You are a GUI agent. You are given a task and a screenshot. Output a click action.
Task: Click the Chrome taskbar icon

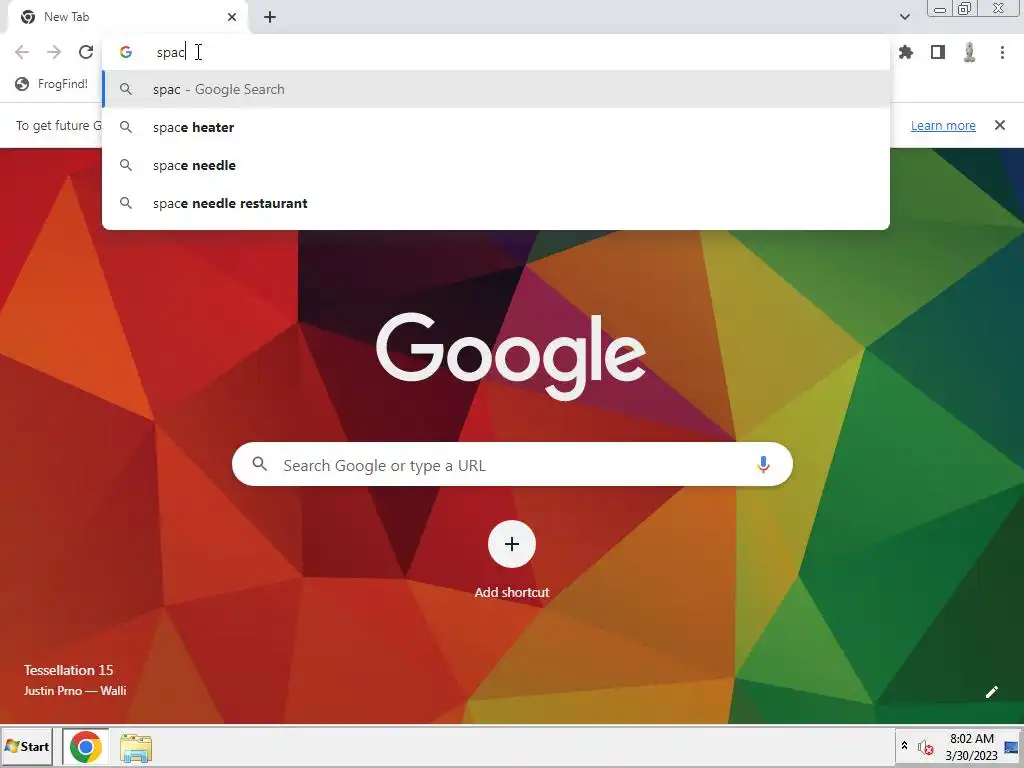click(x=86, y=747)
